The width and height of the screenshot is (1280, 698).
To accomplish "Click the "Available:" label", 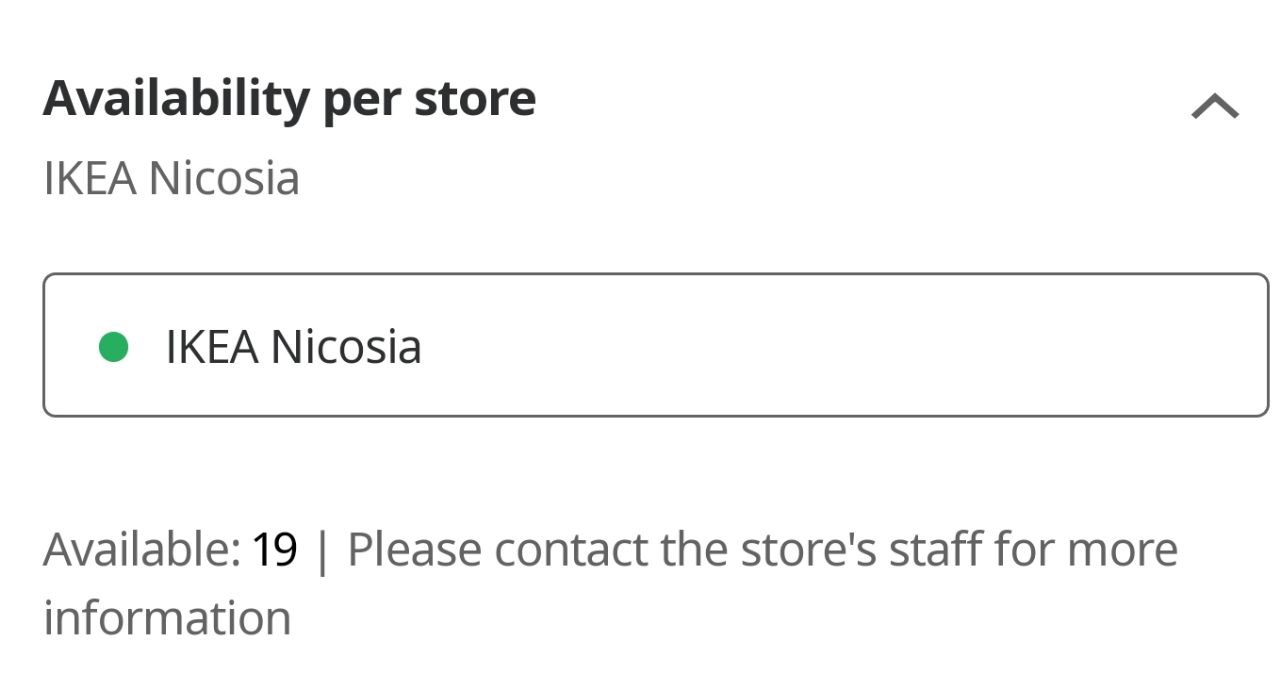I will [x=141, y=549].
